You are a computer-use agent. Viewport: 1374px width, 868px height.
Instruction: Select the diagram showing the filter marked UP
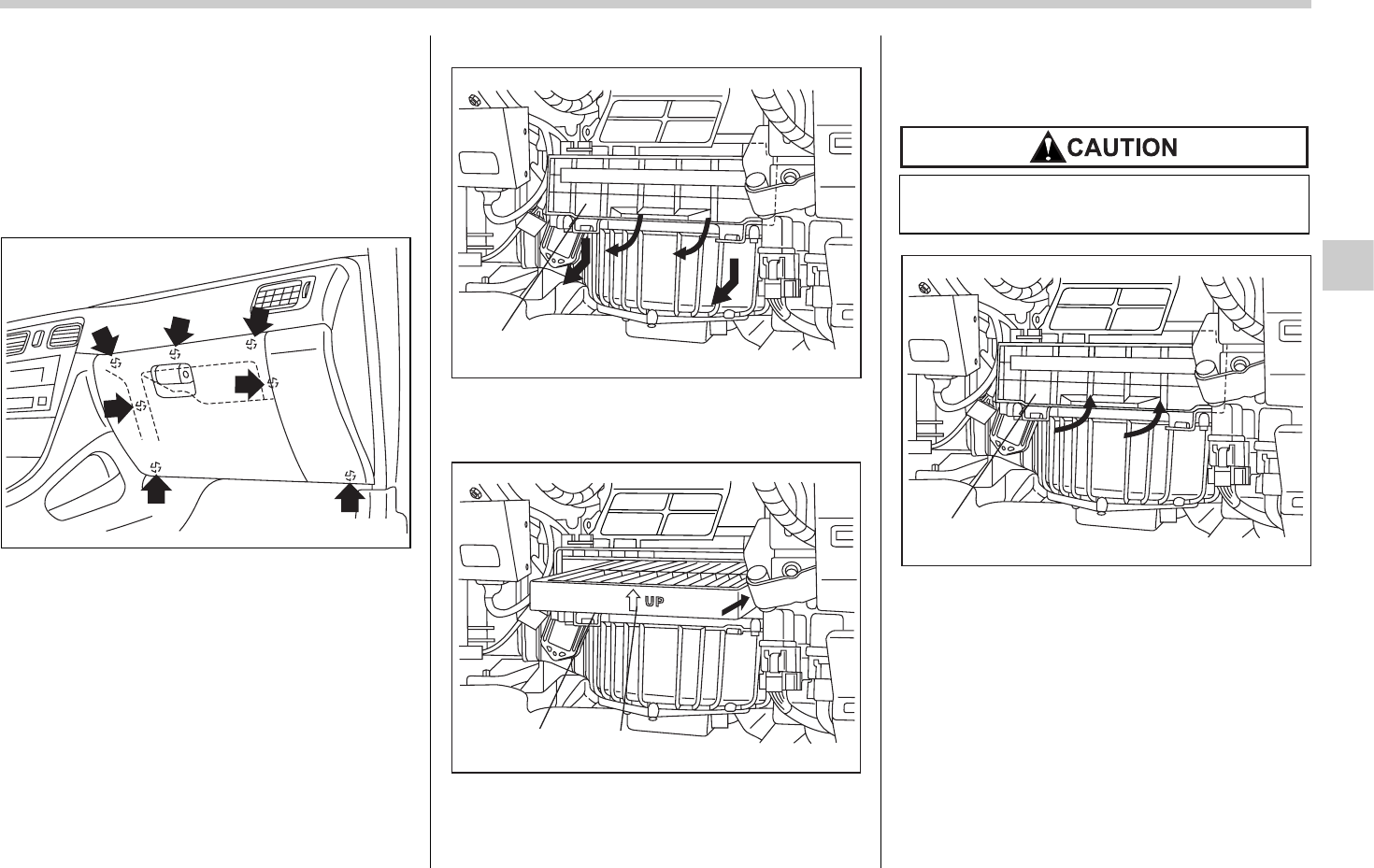pos(655,618)
